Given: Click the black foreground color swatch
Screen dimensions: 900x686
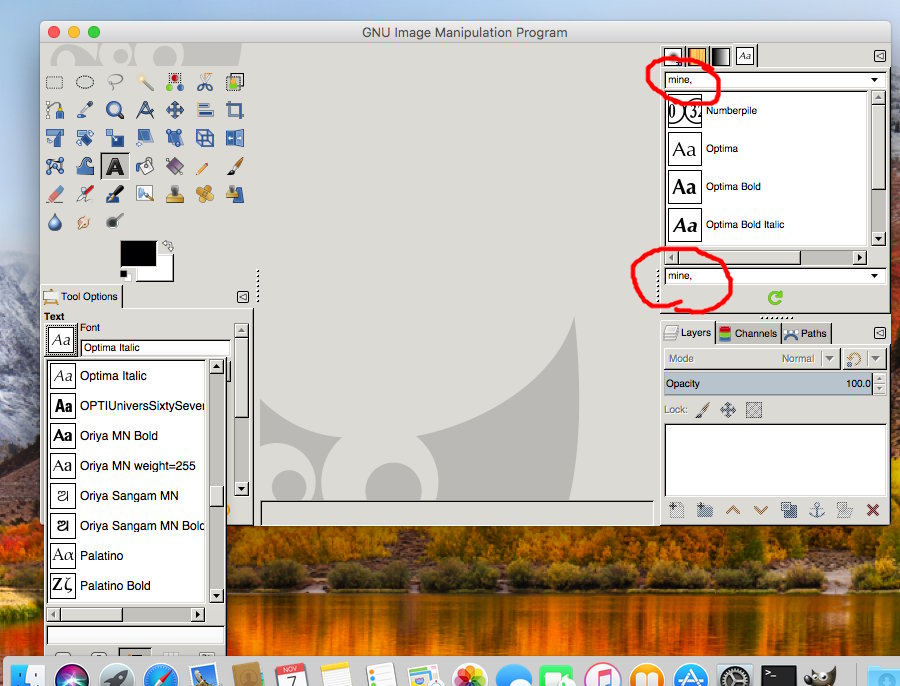Looking at the screenshot, I should 138,253.
